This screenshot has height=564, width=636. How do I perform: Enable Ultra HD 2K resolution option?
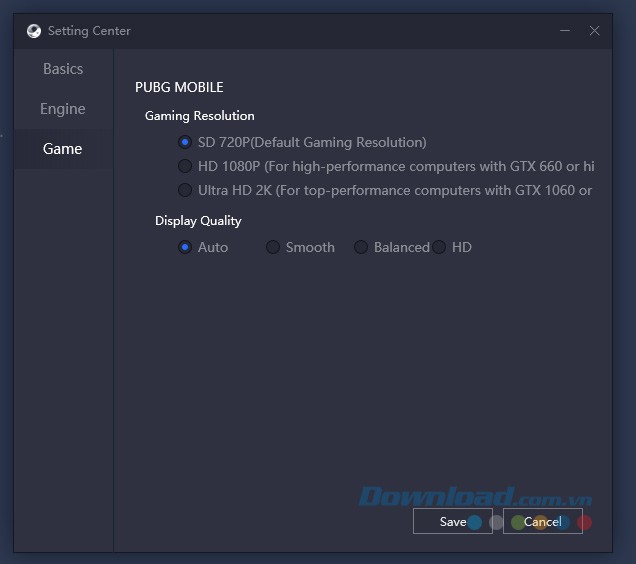tap(185, 190)
